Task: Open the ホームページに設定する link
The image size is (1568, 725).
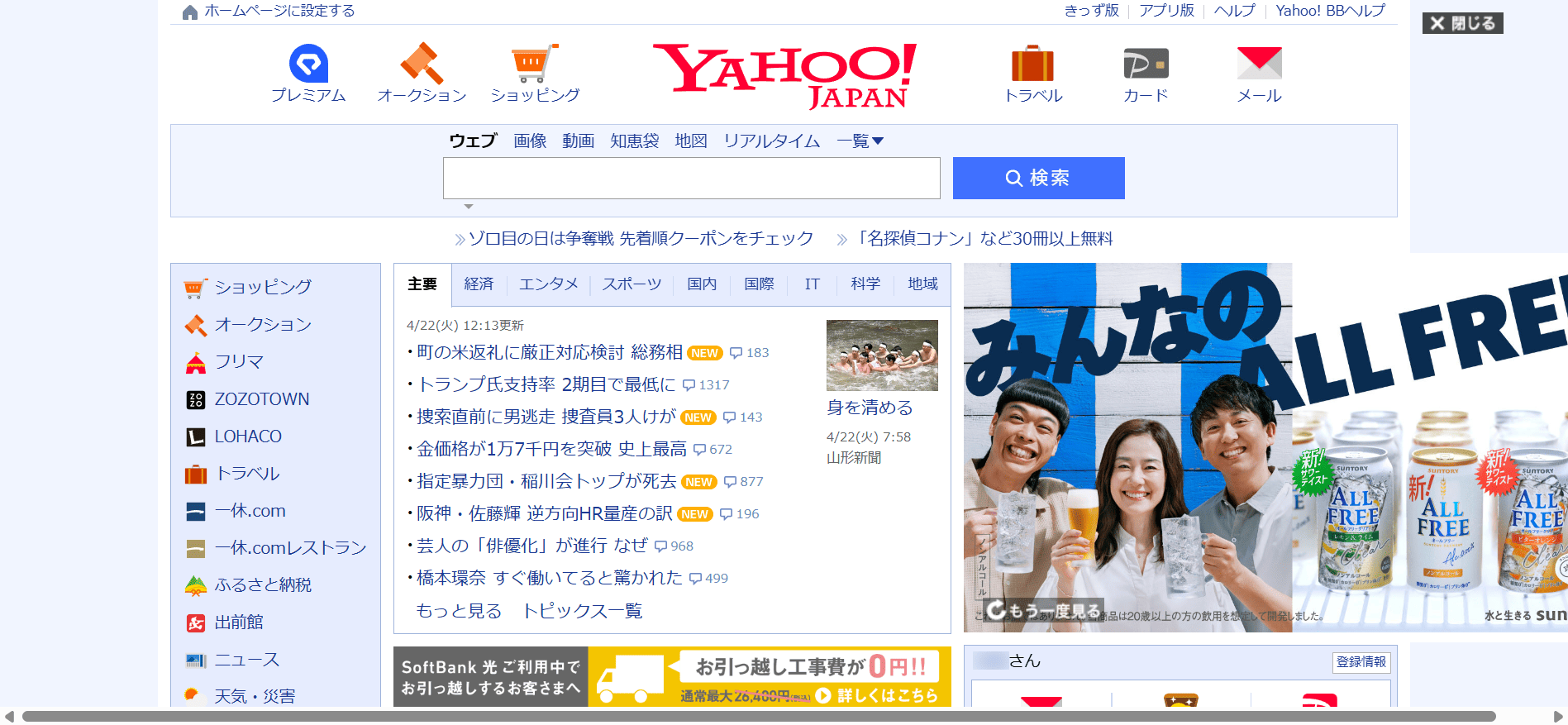Action: 279,11
